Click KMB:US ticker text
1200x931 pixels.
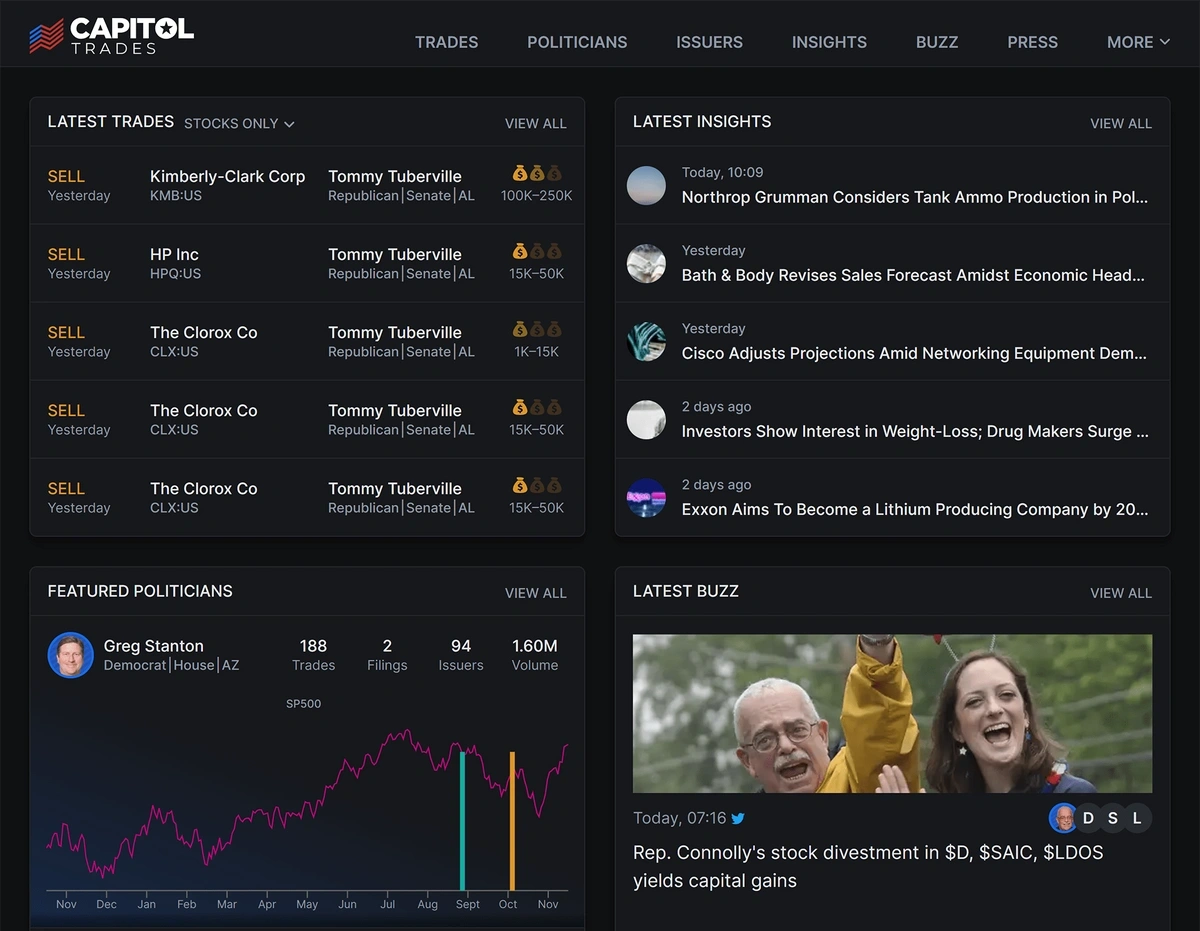pos(176,196)
